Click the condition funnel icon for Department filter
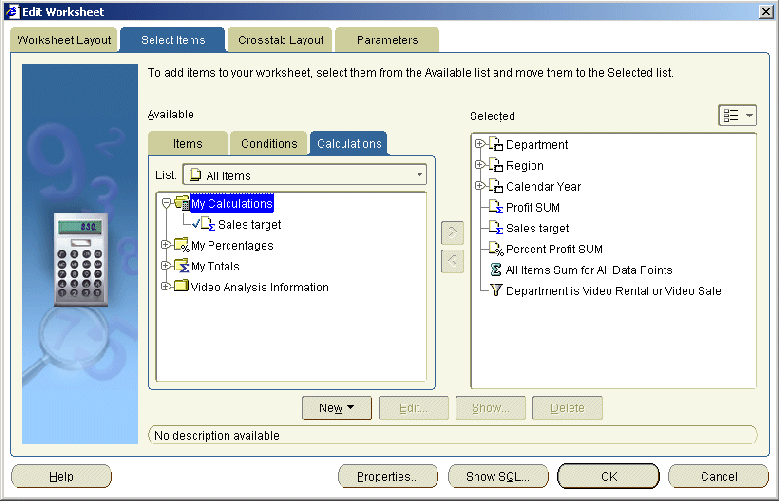 pyautogui.click(x=496, y=290)
